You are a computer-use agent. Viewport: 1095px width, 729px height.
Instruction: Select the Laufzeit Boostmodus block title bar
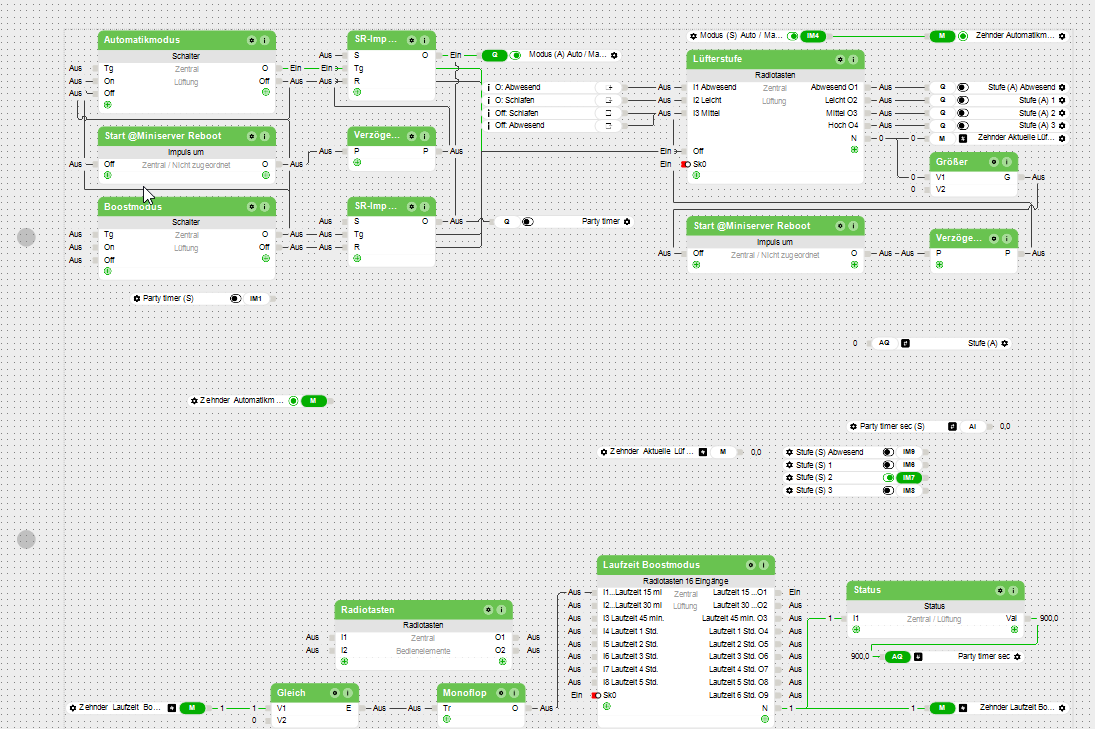click(660, 566)
